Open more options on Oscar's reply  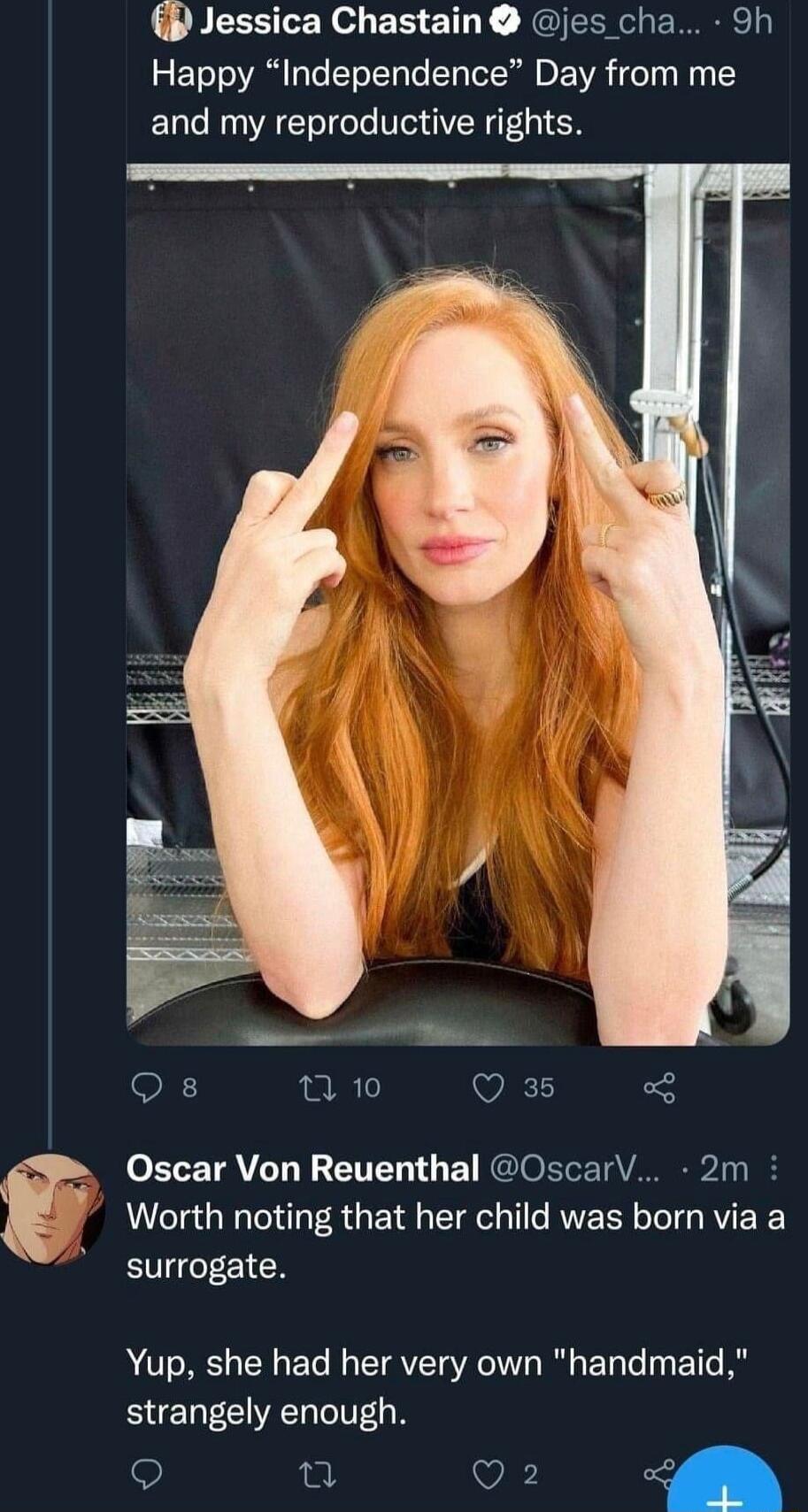pos(774,1169)
